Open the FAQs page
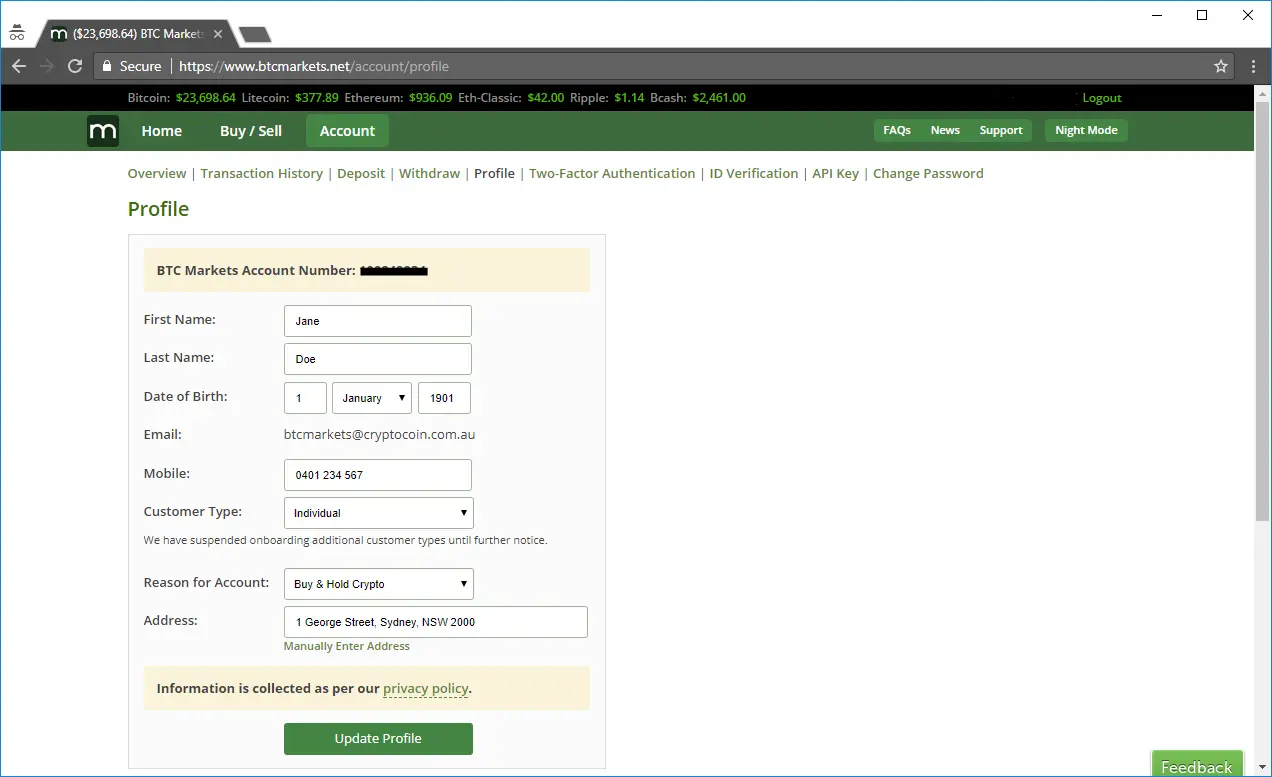The width and height of the screenshot is (1272, 777). (897, 130)
